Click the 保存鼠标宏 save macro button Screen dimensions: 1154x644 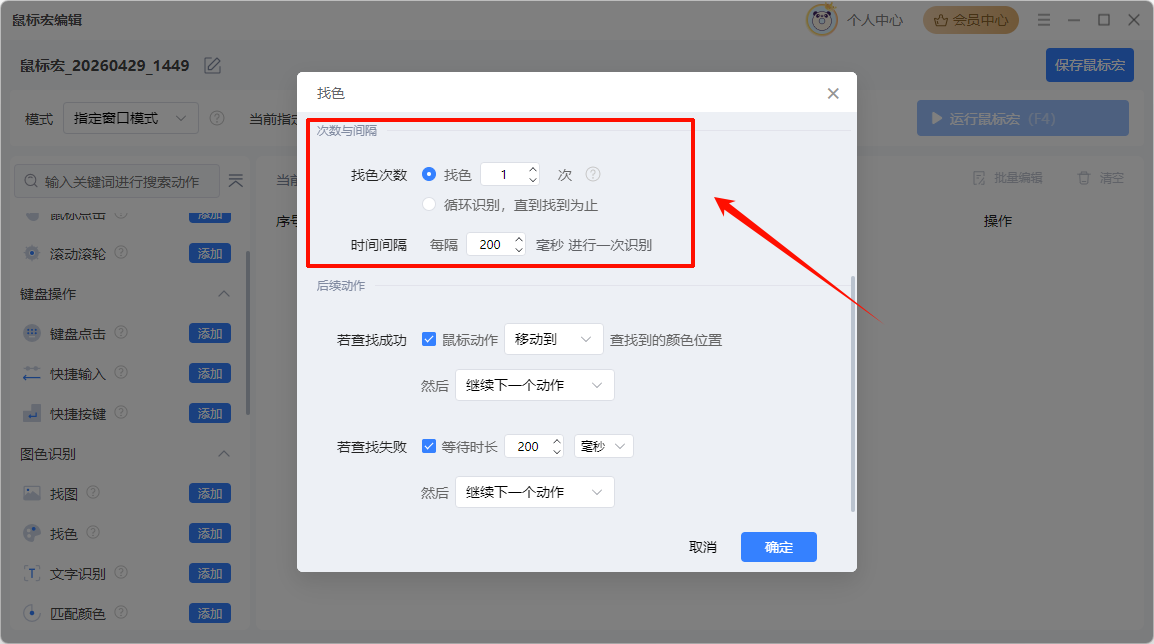click(x=1089, y=64)
